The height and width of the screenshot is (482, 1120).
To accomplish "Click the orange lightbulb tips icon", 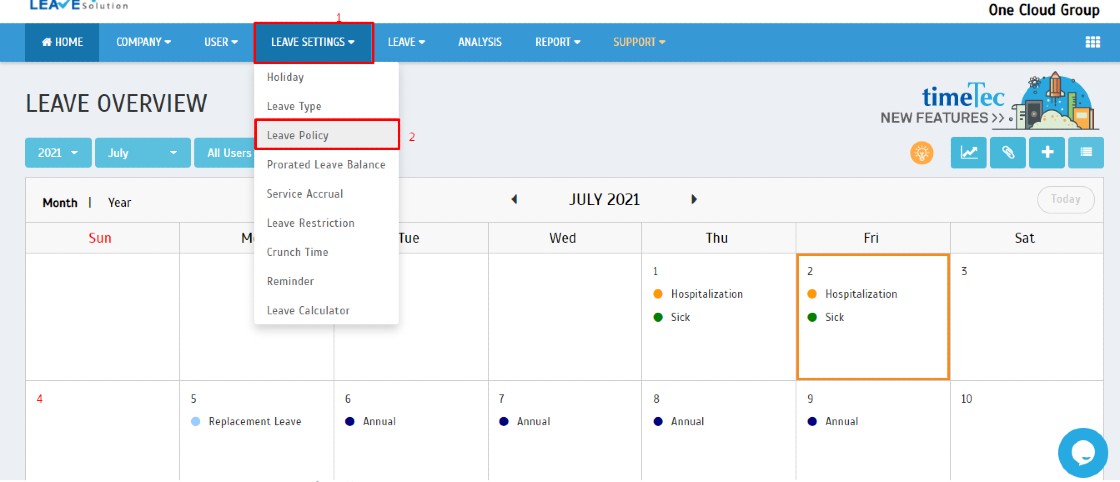I will click(921, 153).
